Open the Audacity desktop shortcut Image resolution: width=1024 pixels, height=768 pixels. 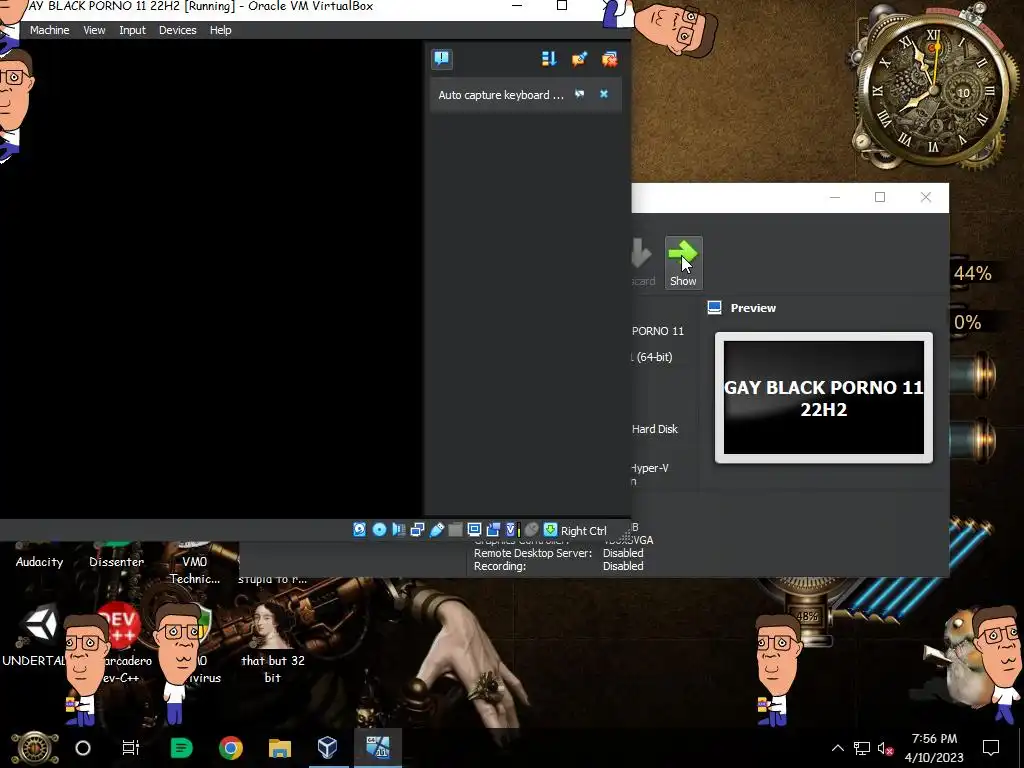coord(39,562)
